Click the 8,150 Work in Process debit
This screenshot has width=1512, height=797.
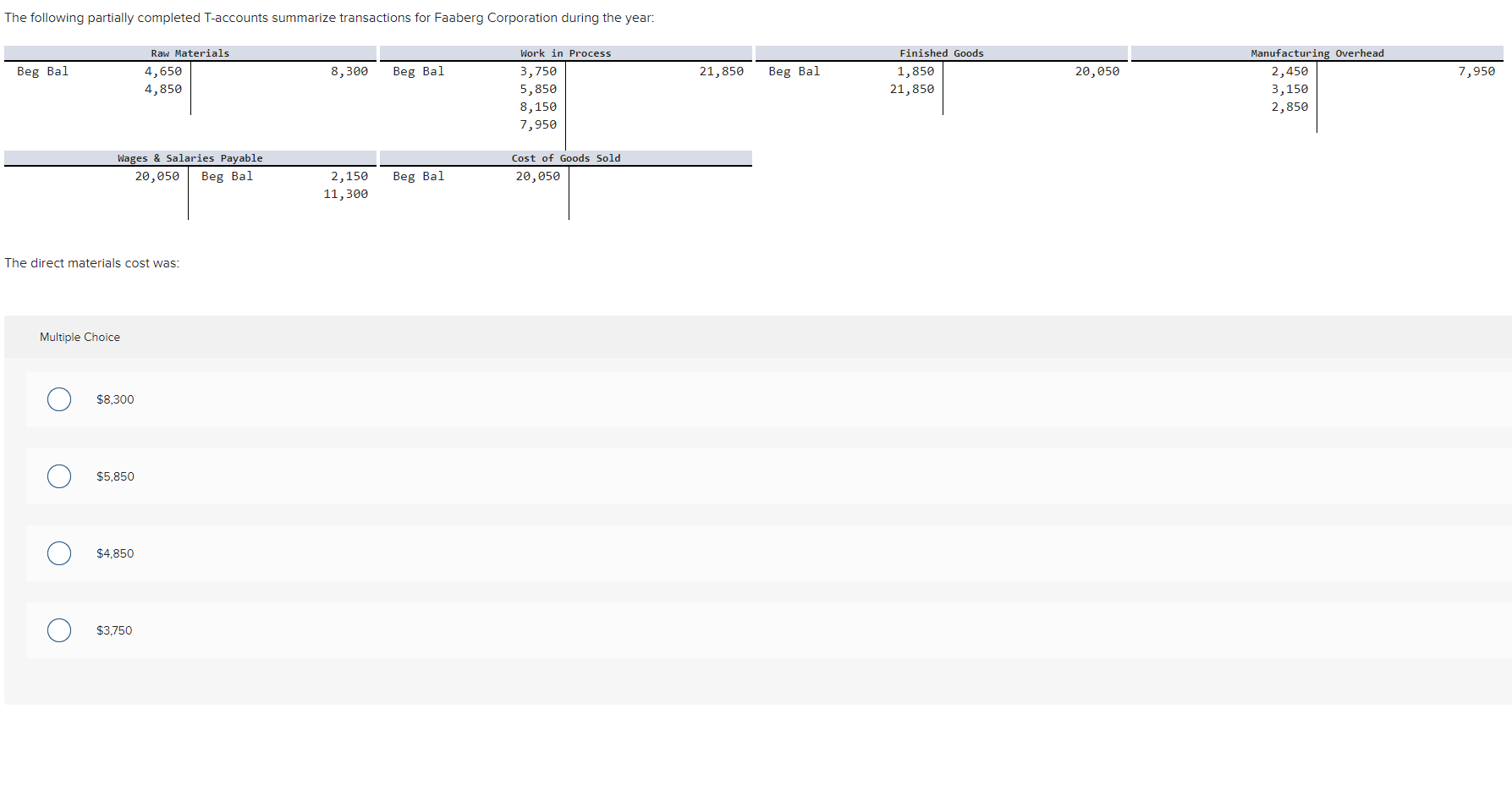538,107
